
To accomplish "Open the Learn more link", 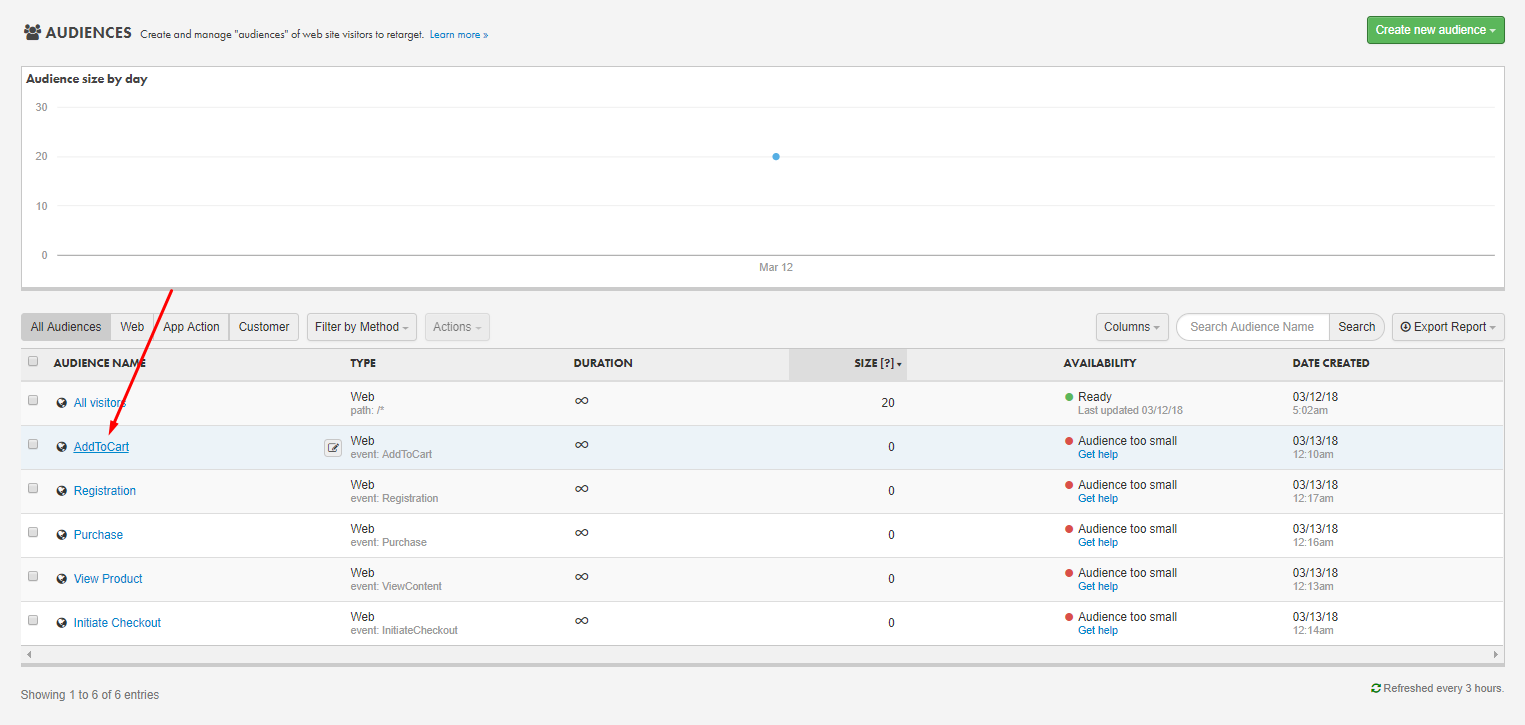I will pos(459,35).
